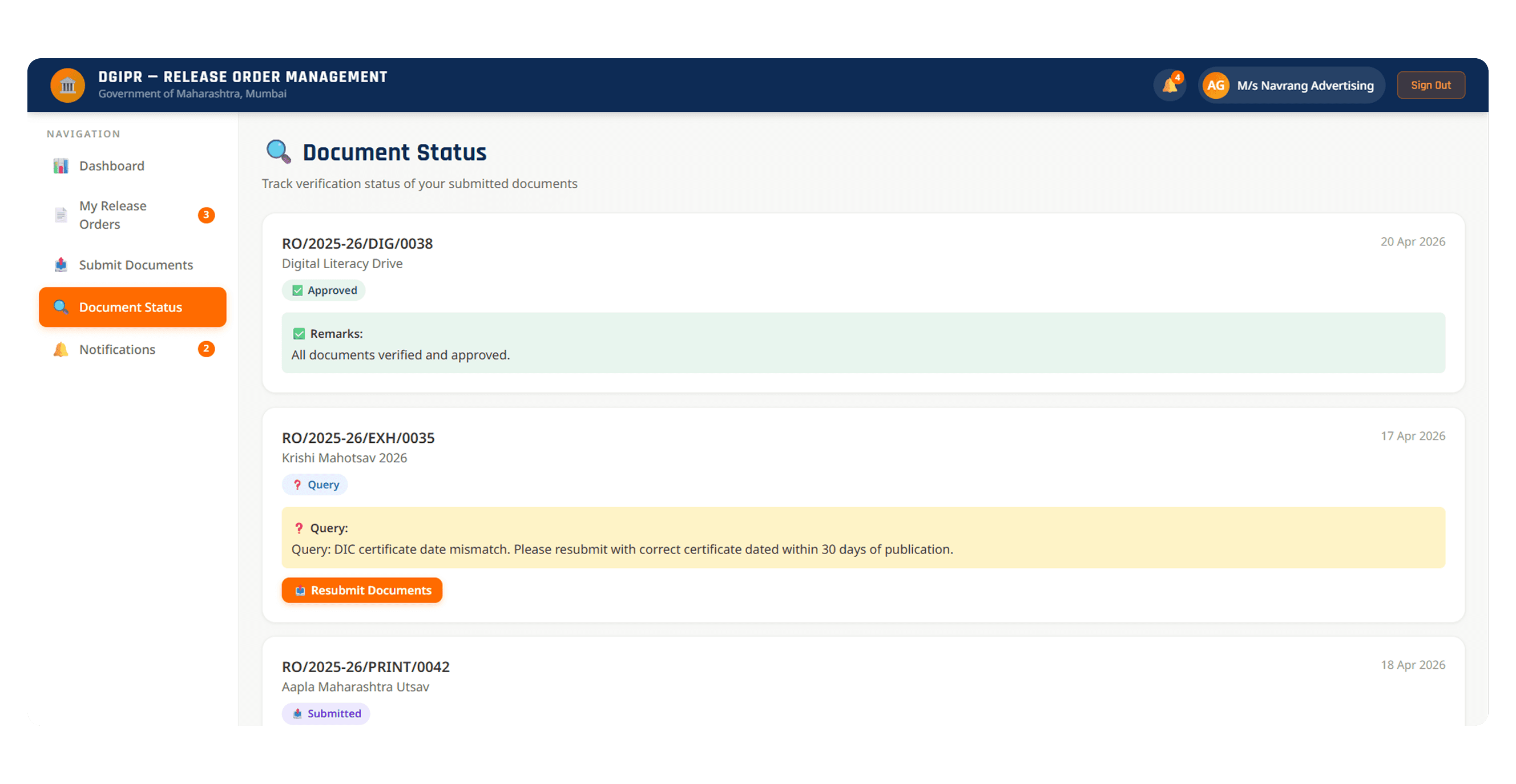Viewport: 1516px width, 784px height.
Task: Click the checkmark icon next to Remarks
Action: point(299,334)
